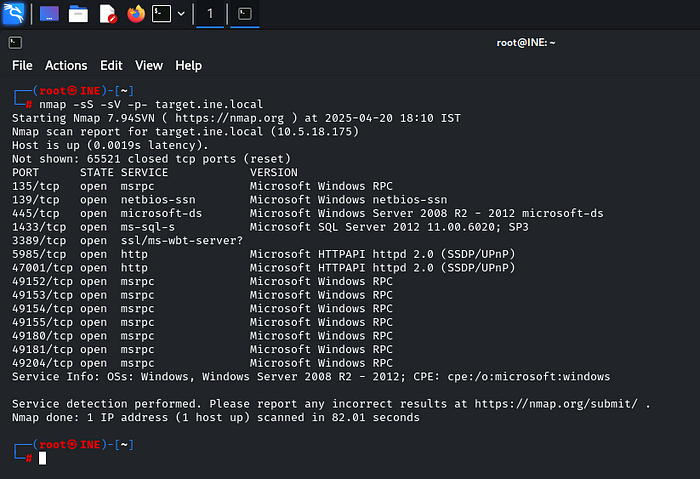This screenshot has height=479, width=700.
Task: Click the ssl/ms-wbt-server? service name
Action: tap(182, 241)
